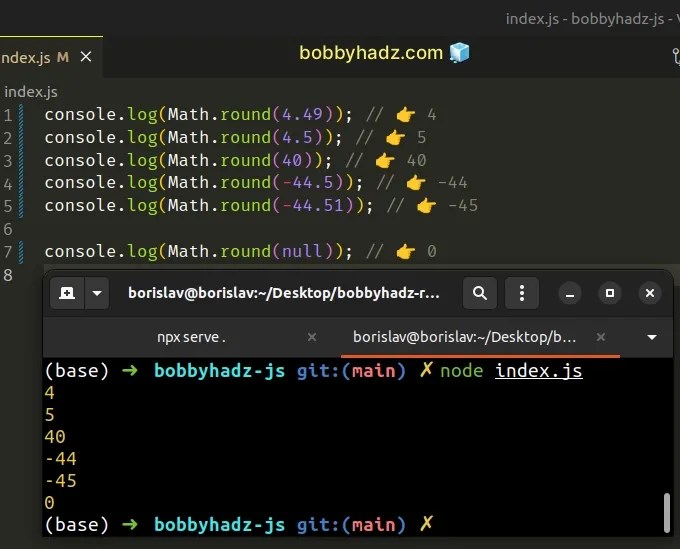680x549 pixels.
Task: Open a new terminal tab with plus icon
Action: coord(67,293)
